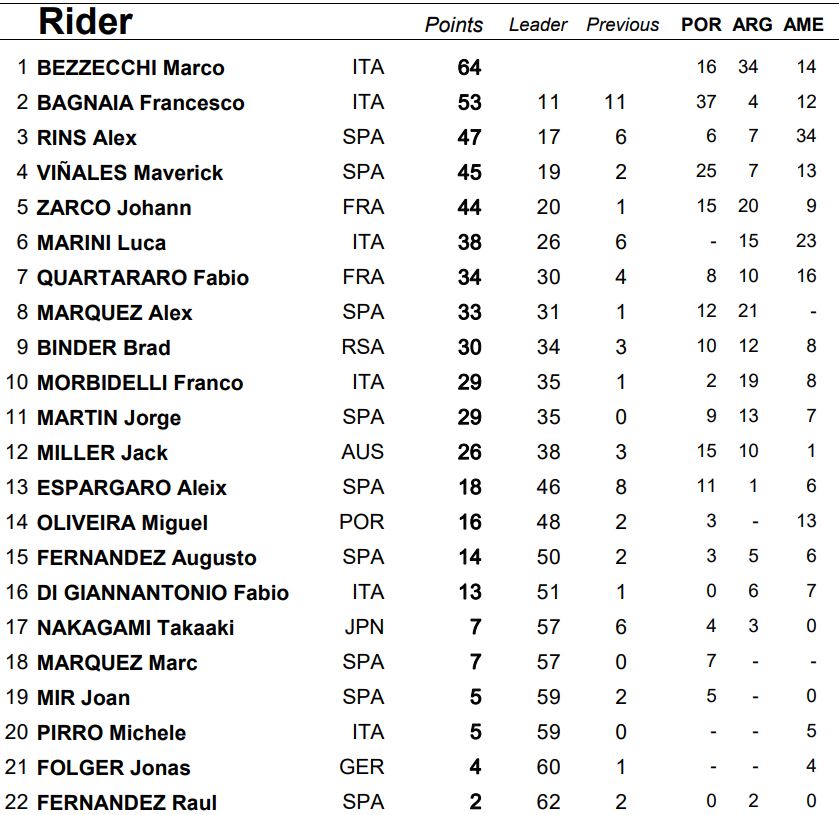839x815 pixels.
Task: Click the AUS nationality for Miller
Action: [362, 452]
